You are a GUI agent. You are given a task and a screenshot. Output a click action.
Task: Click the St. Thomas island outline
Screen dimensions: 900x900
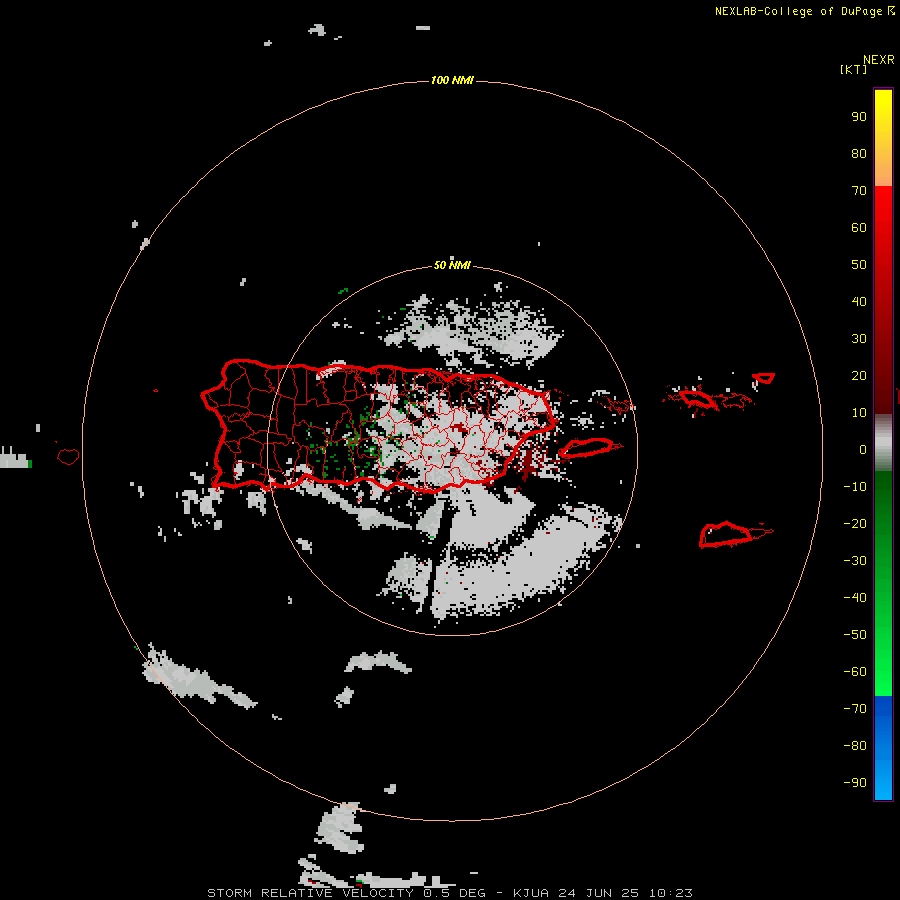click(697, 399)
